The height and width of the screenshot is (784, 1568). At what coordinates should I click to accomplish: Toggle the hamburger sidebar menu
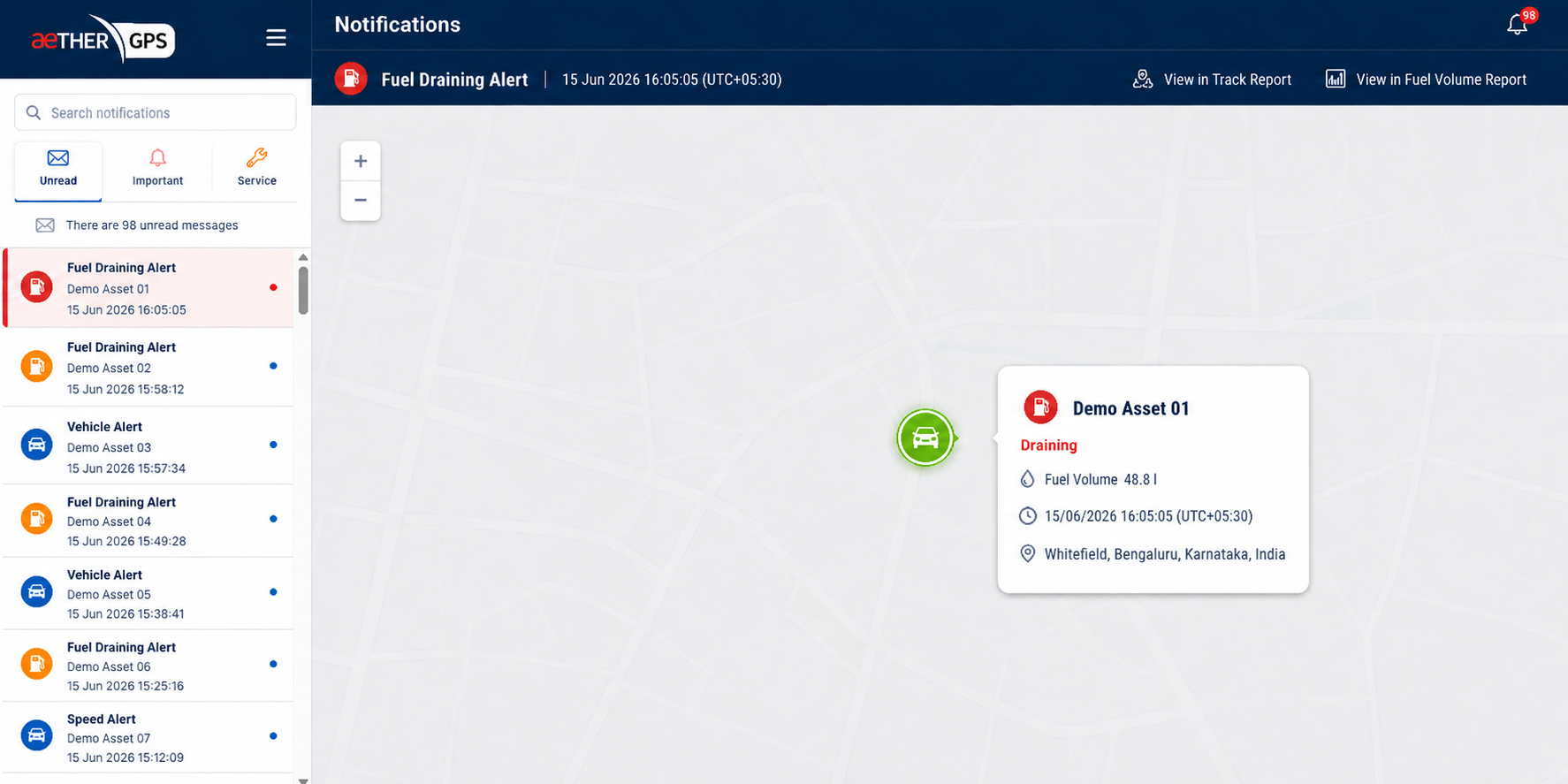click(276, 38)
